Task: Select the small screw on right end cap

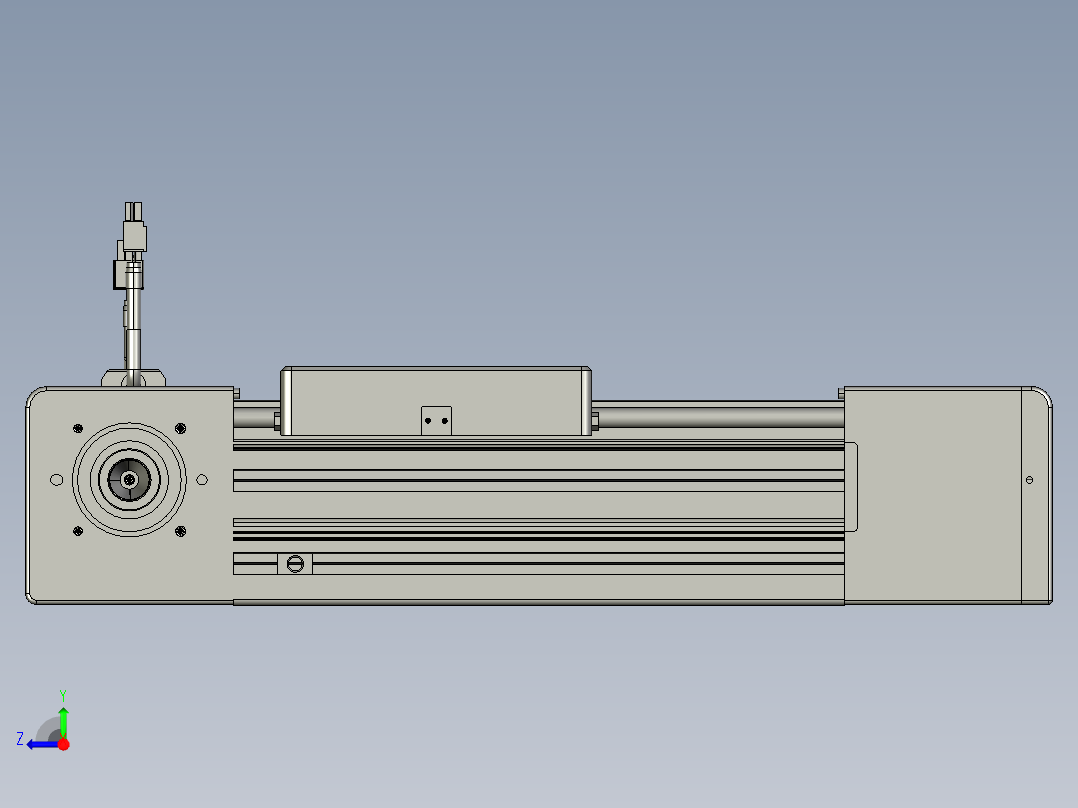Action: click(1029, 480)
